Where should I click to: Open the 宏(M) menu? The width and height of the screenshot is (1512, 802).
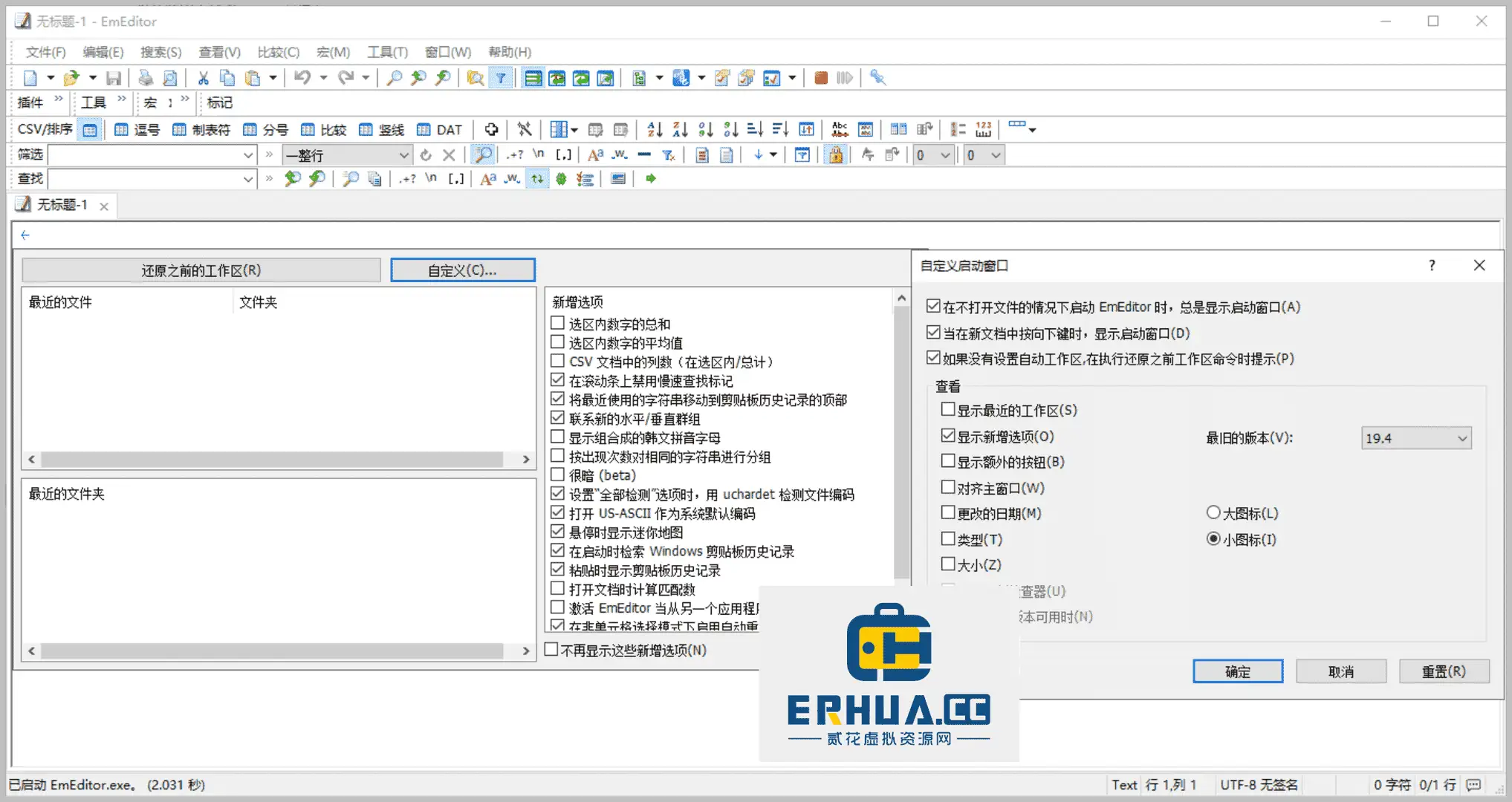[333, 52]
